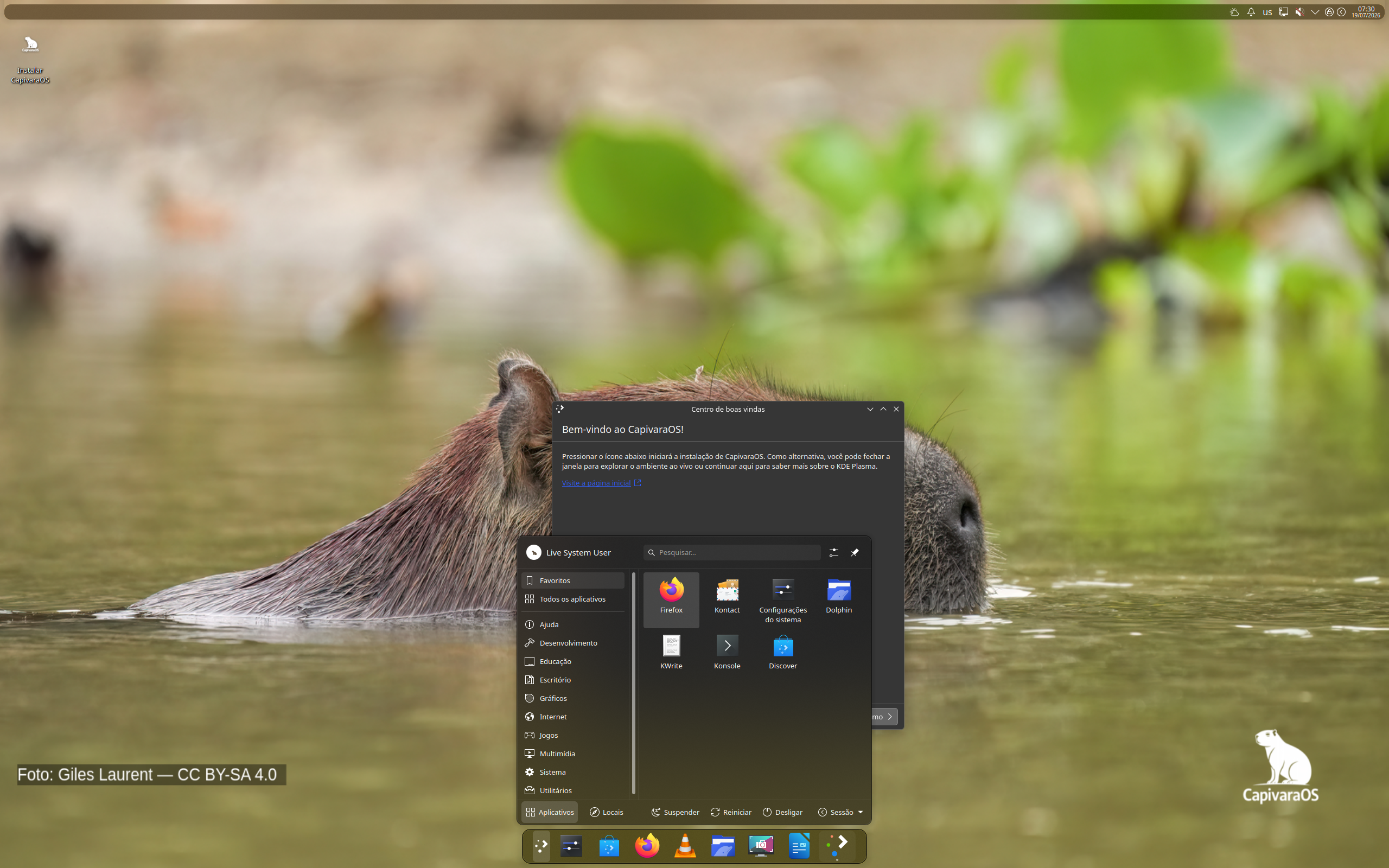Expand hidden system tray icons arrow
This screenshot has width=1389, height=868.
pos(1315,12)
